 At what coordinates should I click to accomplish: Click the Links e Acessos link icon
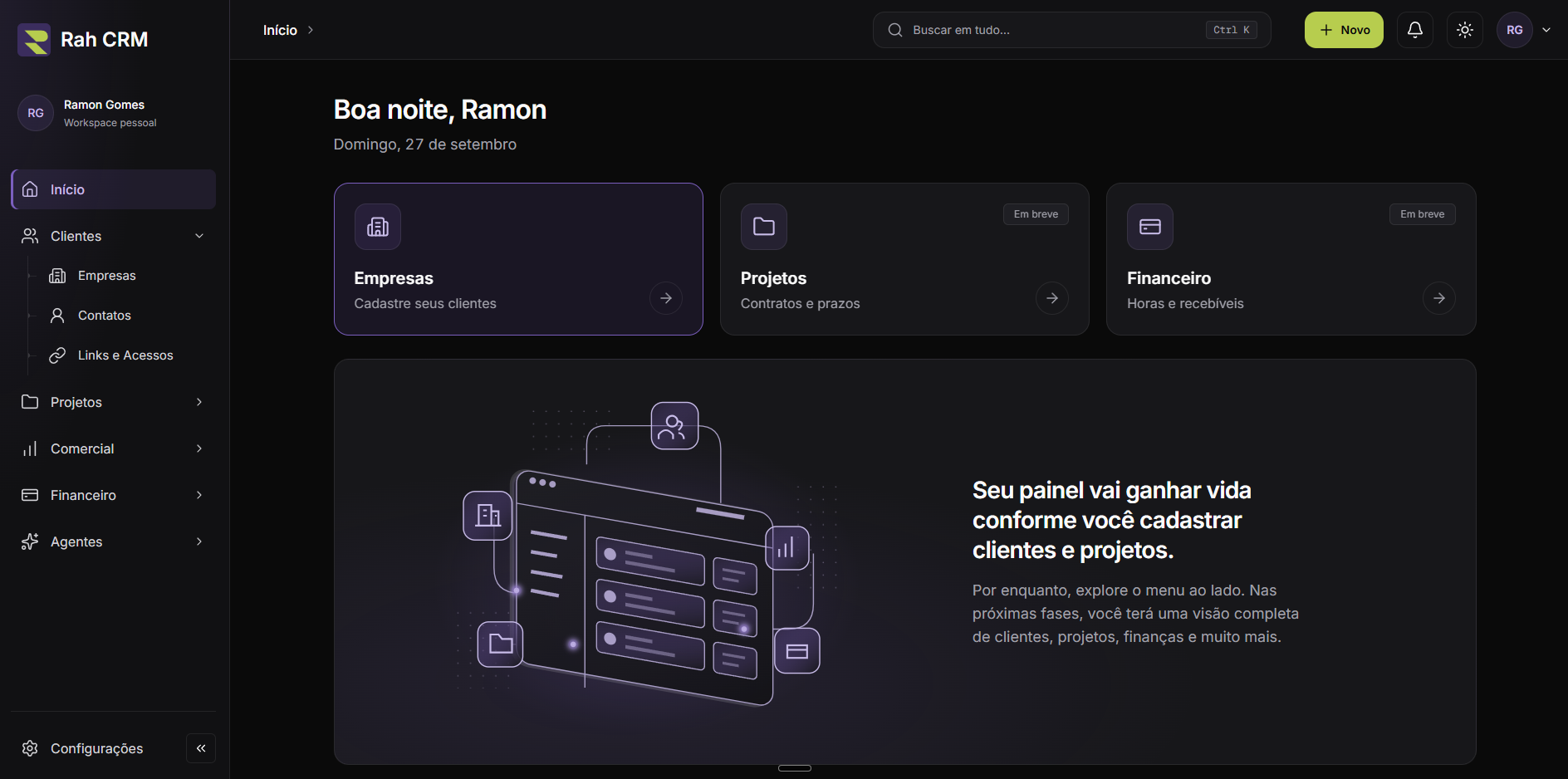tap(57, 355)
